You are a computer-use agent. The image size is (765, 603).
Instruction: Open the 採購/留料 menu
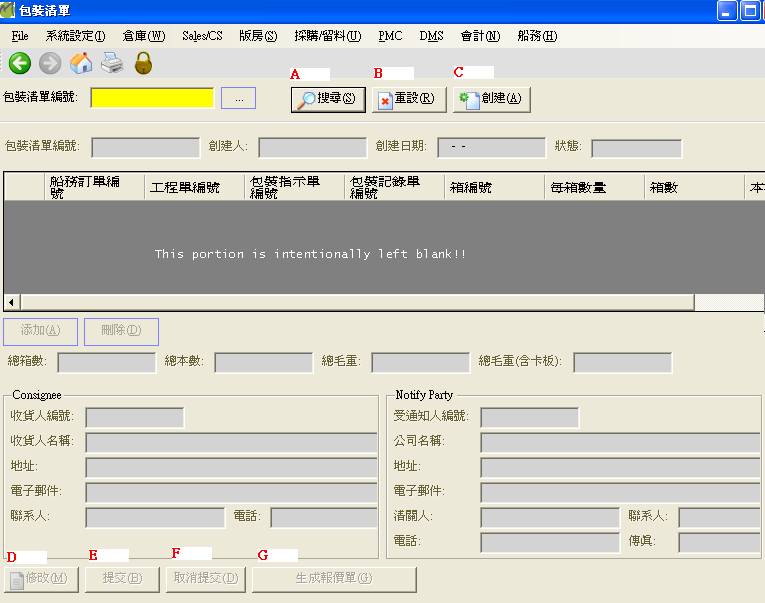(x=327, y=36)
